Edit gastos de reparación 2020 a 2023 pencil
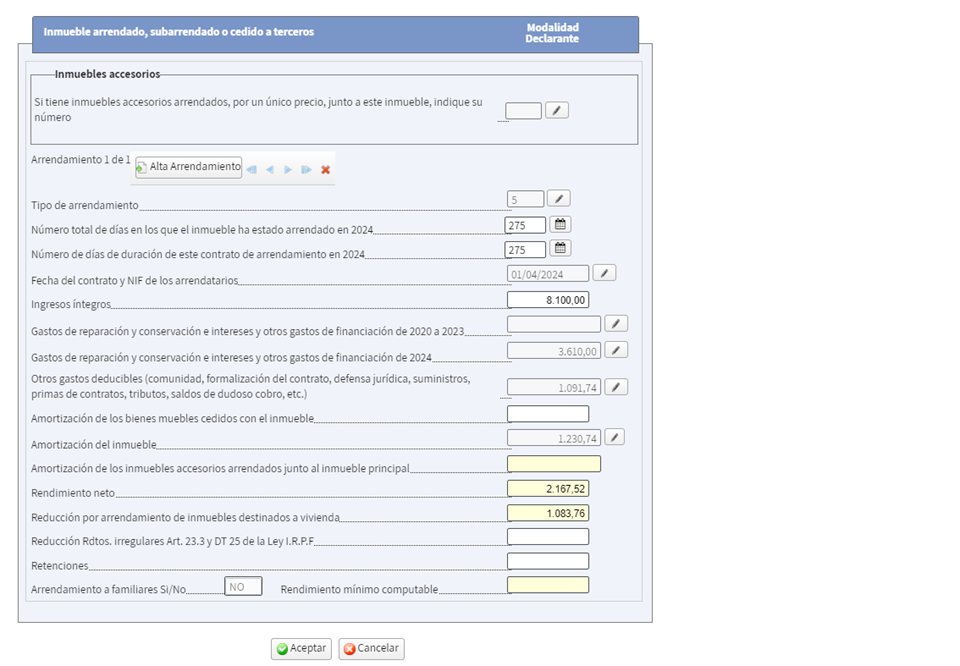This screenshot has height=666, width=960. pos(616,324)
